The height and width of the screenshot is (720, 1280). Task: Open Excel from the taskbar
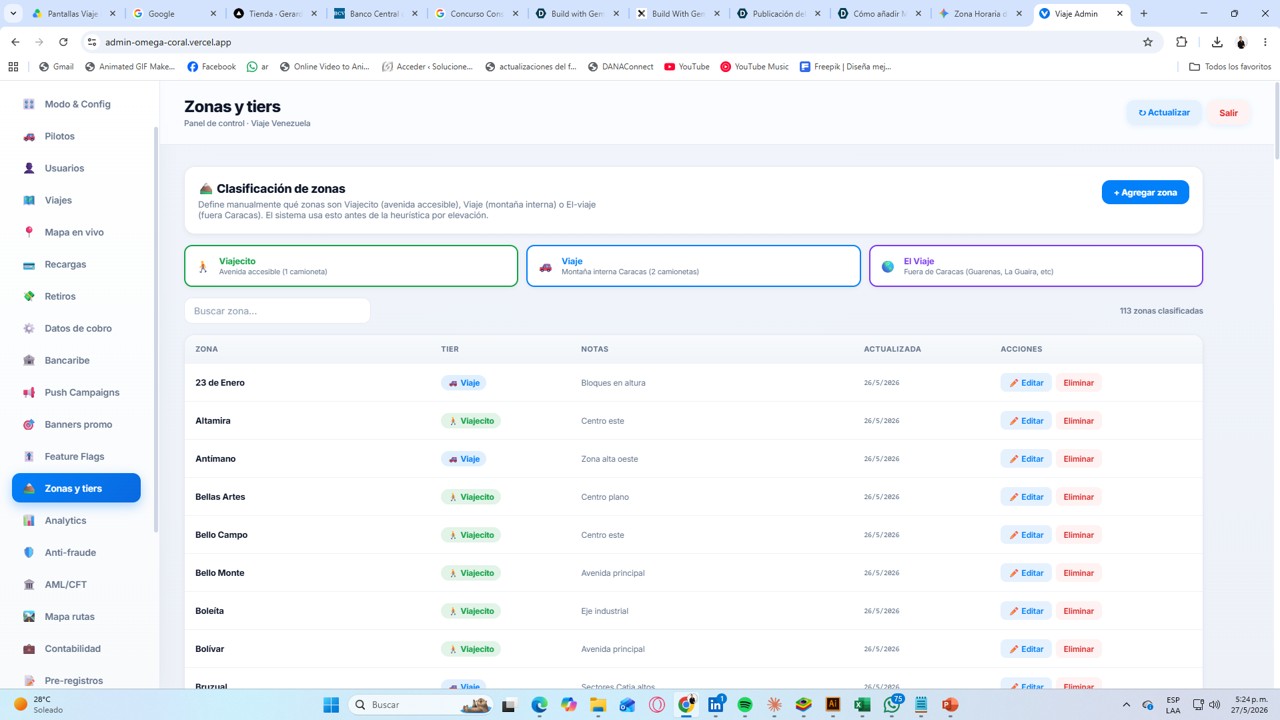(x=862, y=705)
